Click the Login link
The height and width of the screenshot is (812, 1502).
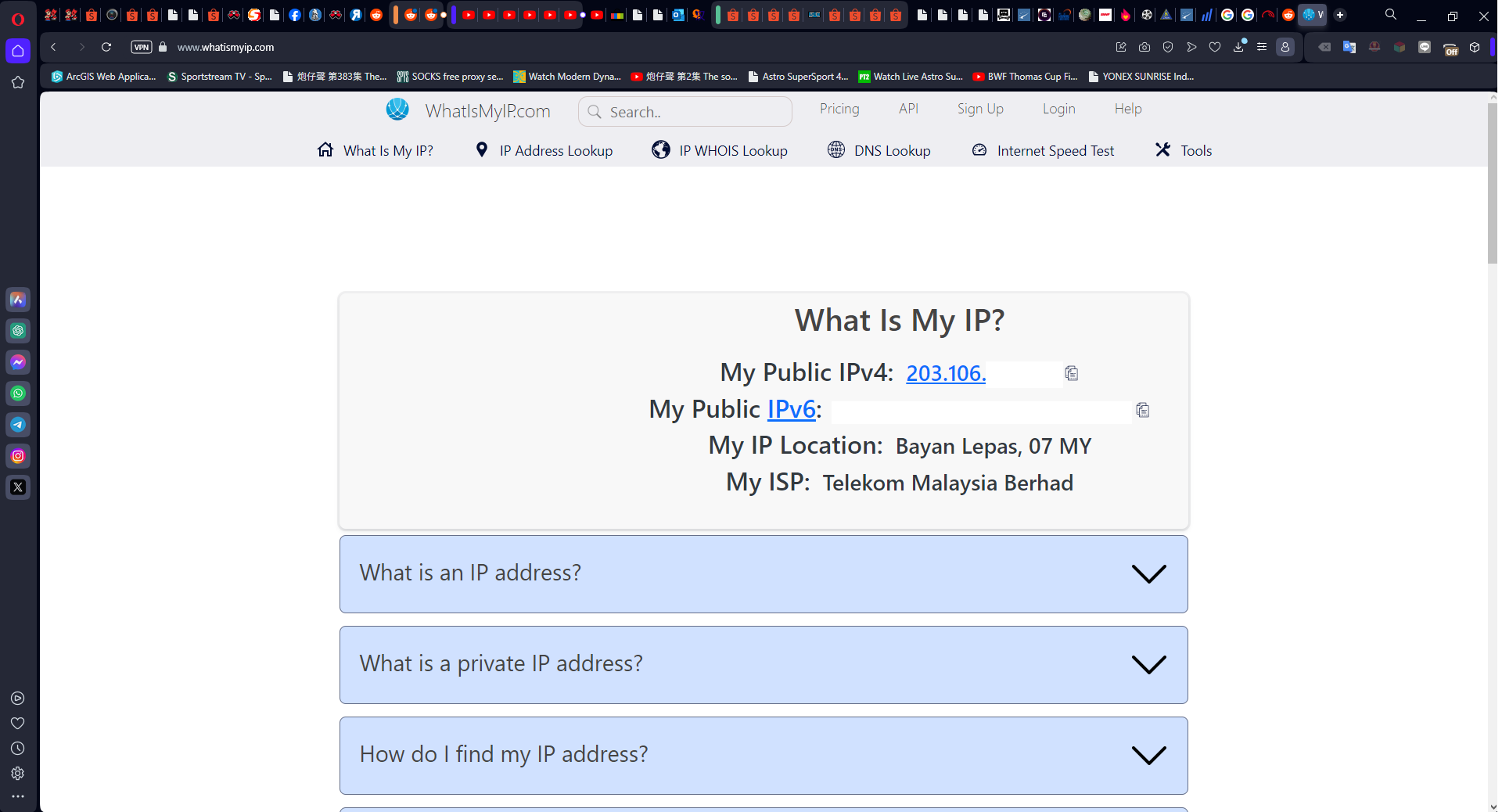coord(1058,109)
